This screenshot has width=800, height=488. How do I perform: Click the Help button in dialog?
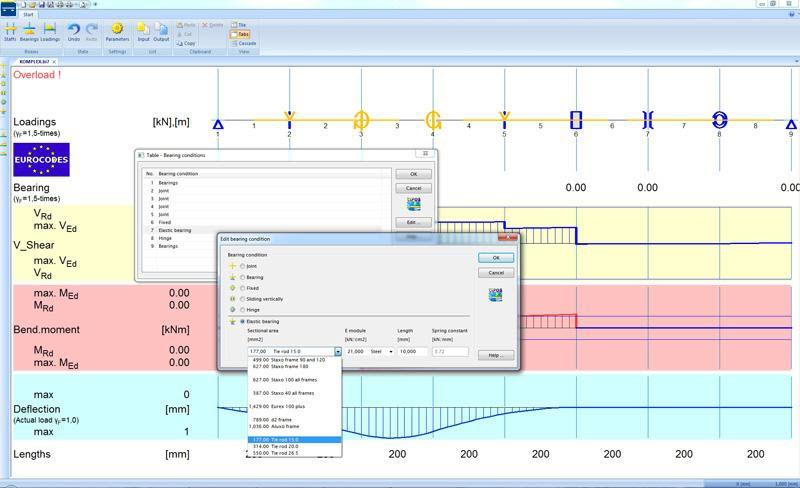point(495,355)
